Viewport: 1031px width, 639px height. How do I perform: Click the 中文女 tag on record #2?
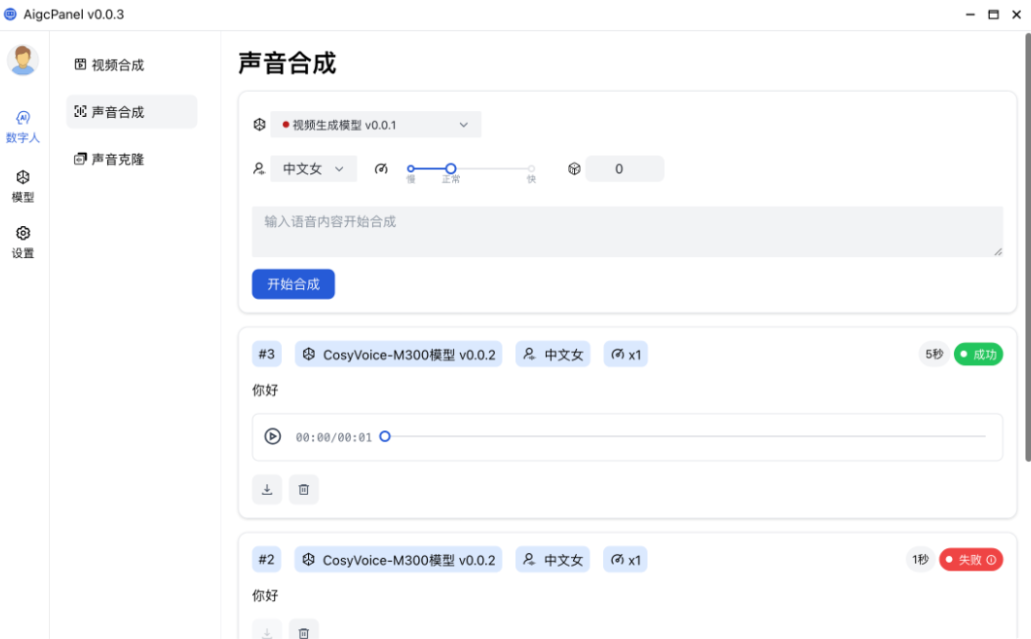[553, 559]
